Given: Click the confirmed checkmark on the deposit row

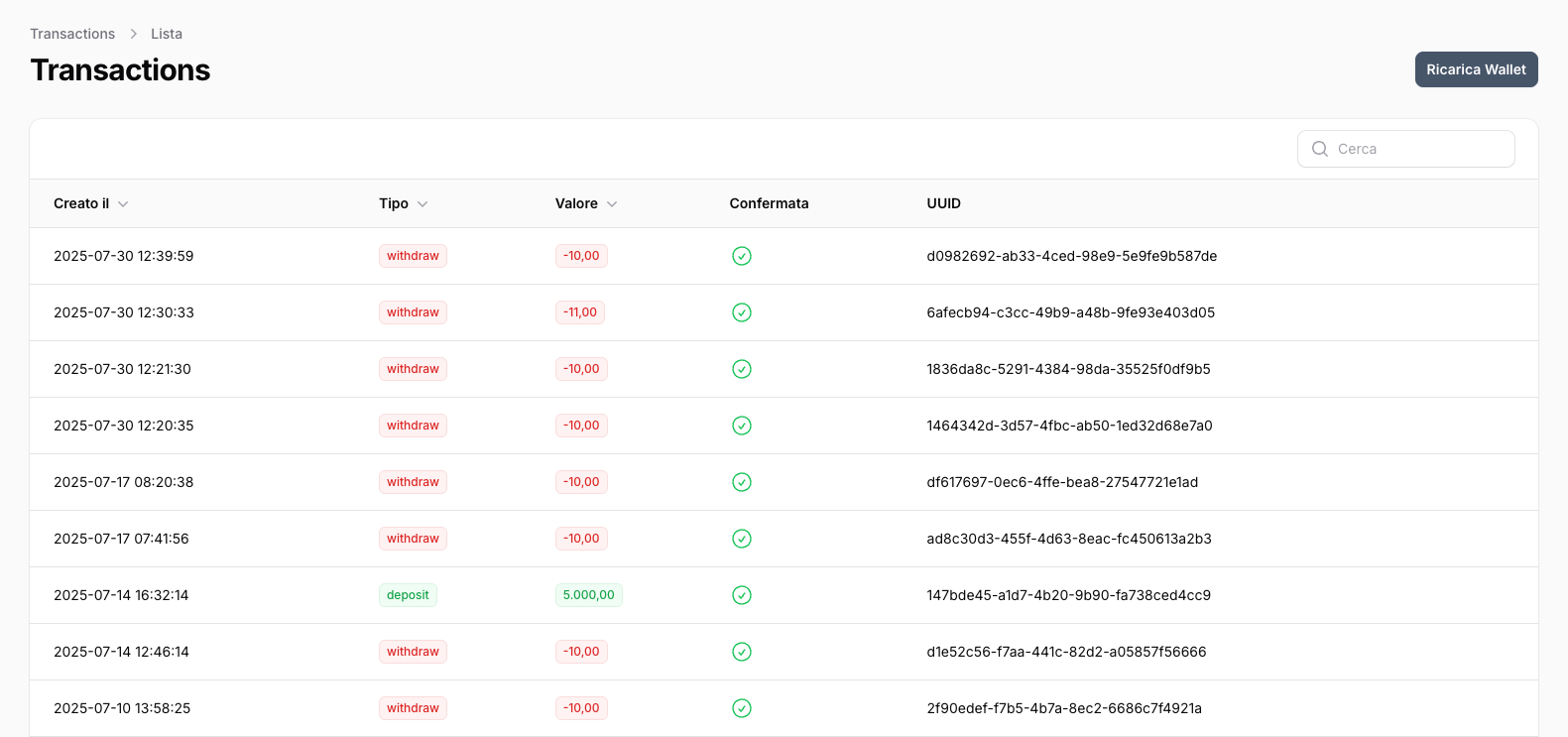Looking at the screenshot, I should [x=741, y=595].
